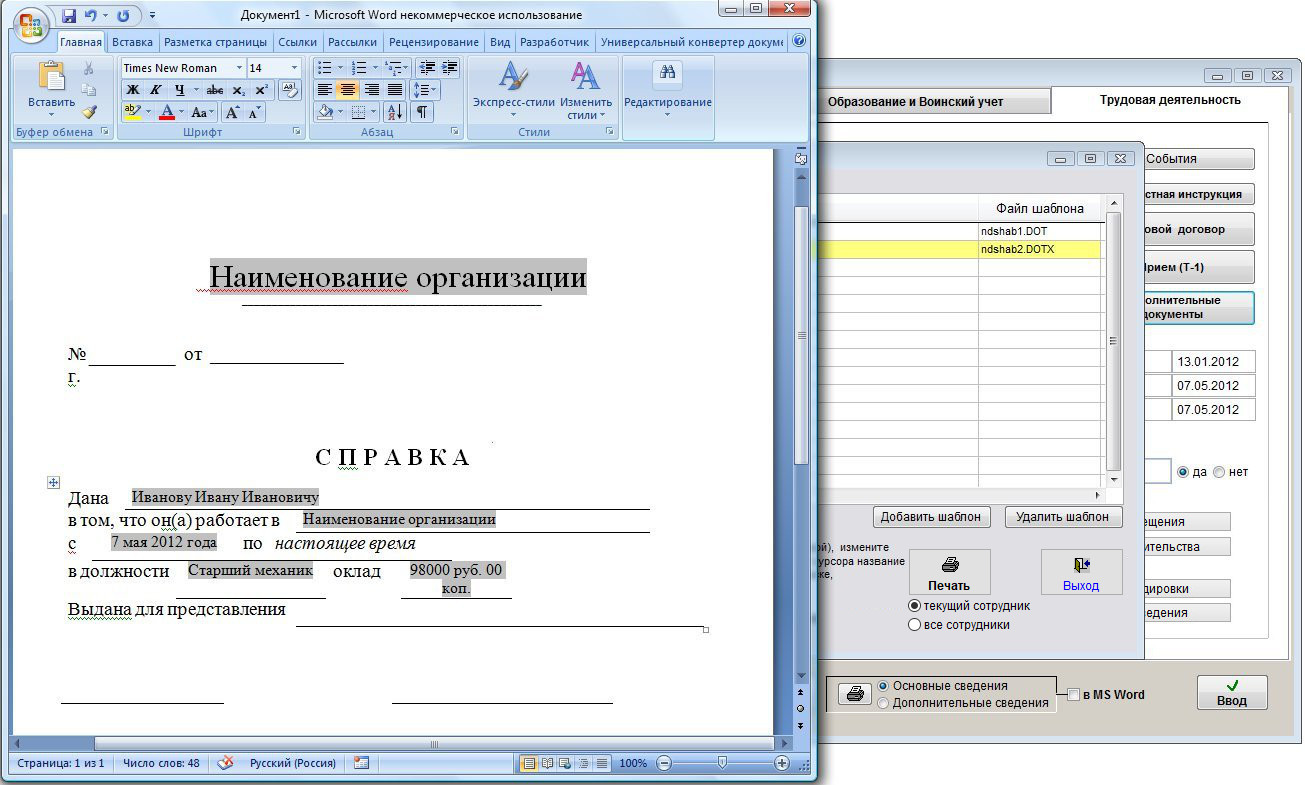Choose 'Дополнительные сведения' radio button
The image size is (1305, 785).
click(883, 703)
